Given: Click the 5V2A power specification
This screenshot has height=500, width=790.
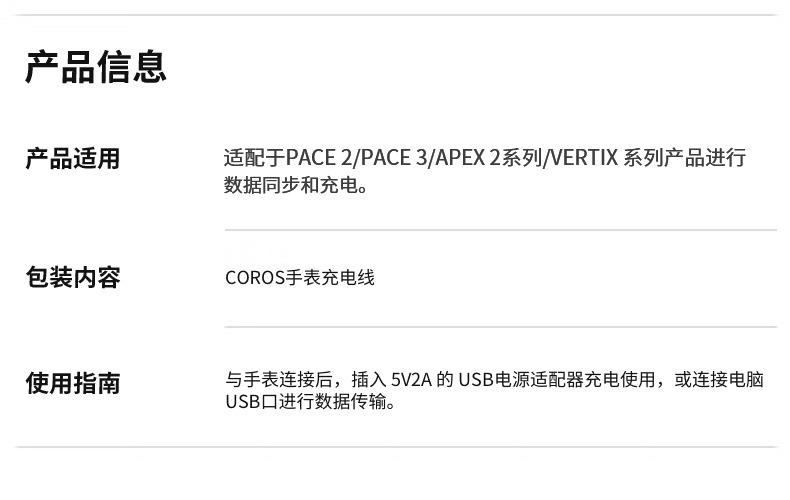Looking at the screenshot, I should 406,380.
